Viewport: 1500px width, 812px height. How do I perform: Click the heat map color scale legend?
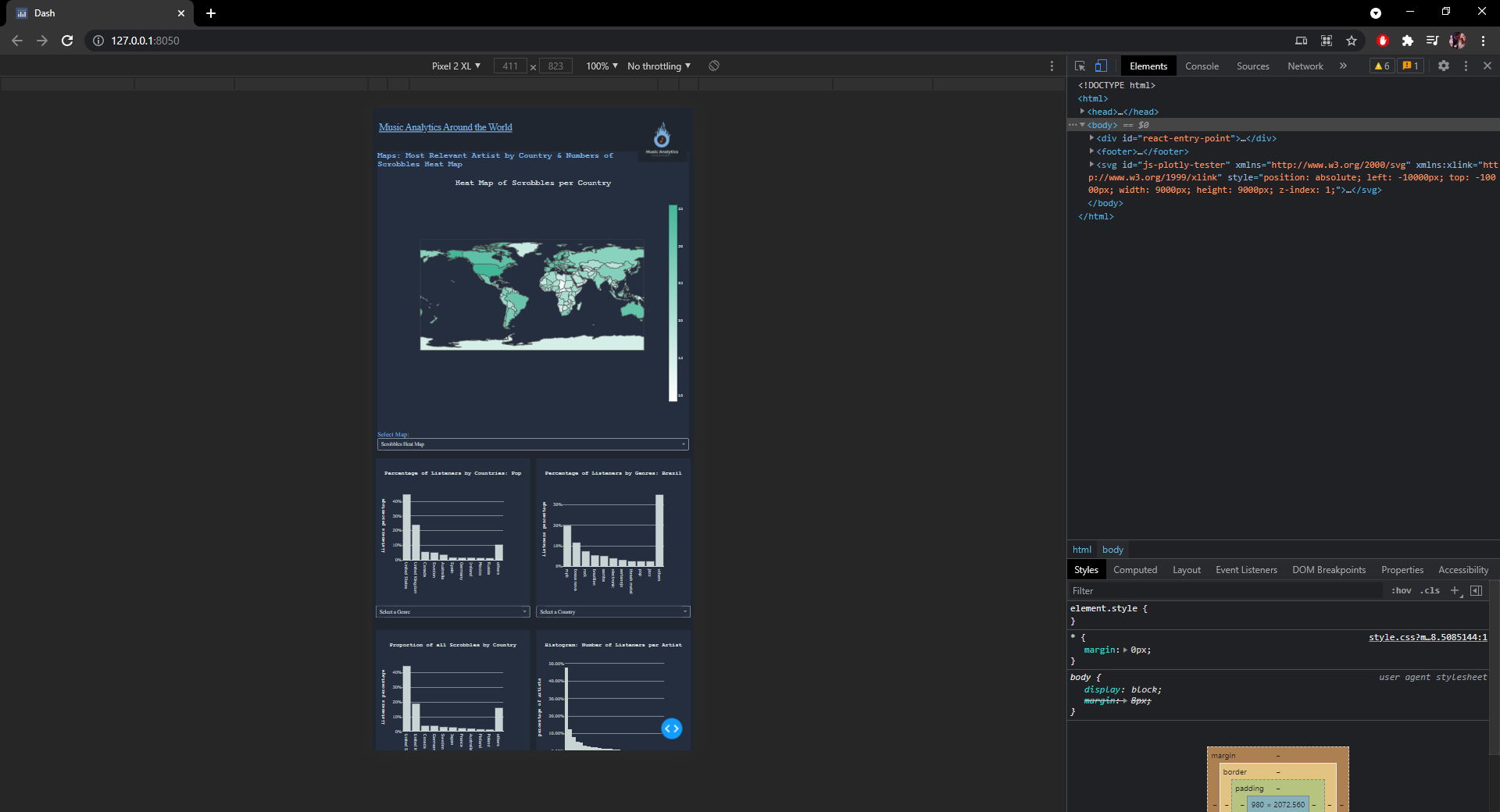(673, 304)
